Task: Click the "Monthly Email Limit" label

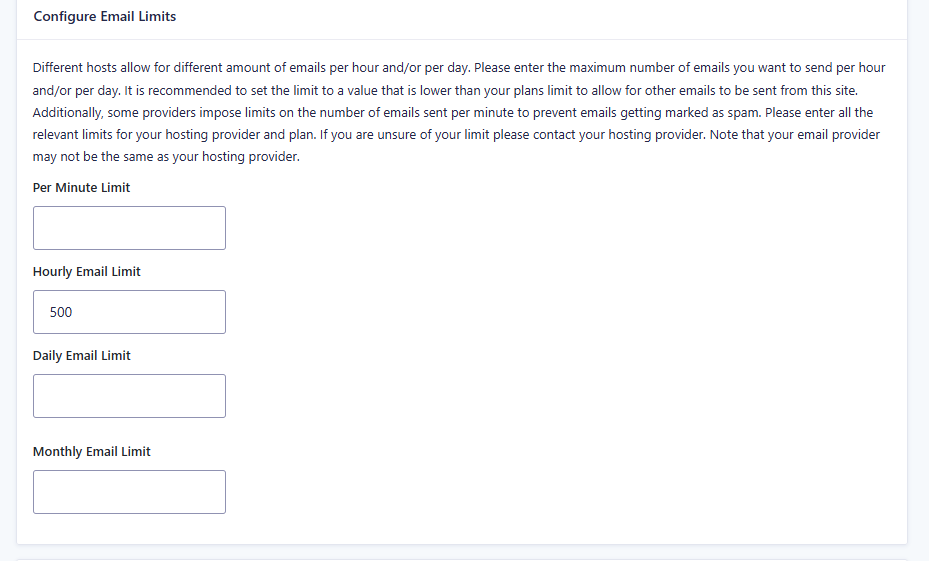Action: click(x=91, y=451)
